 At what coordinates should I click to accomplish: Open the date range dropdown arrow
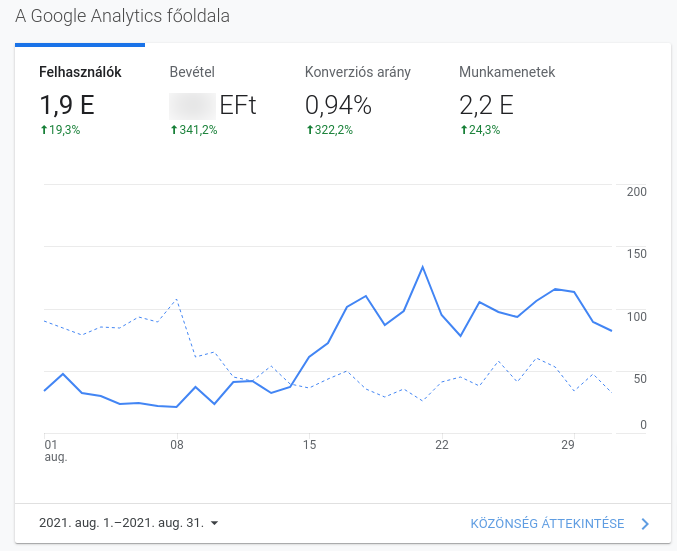pyautogui.click(x=214, y=523)
